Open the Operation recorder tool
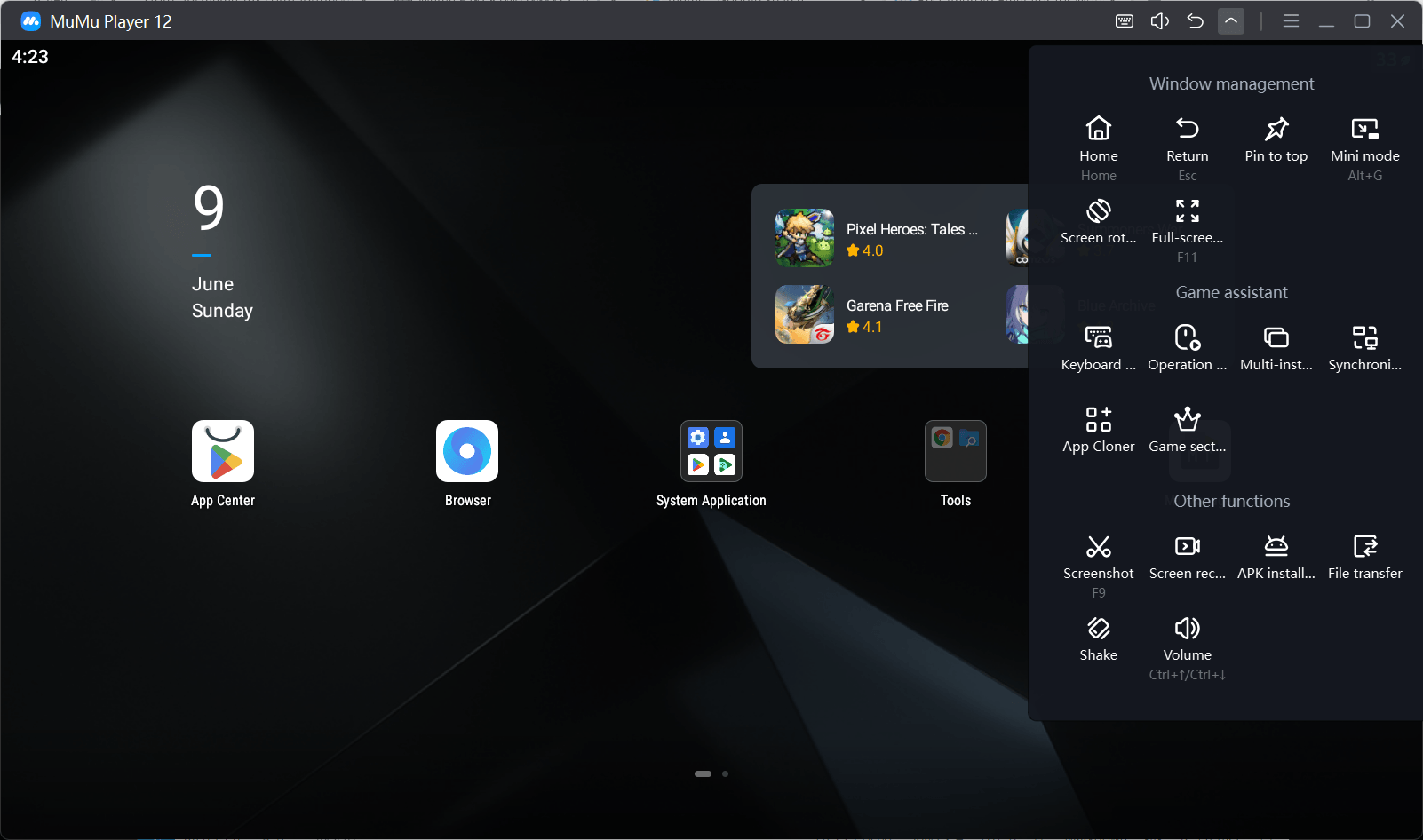The height and width of the screenshot is (840, 1423). click(1187, 338)
